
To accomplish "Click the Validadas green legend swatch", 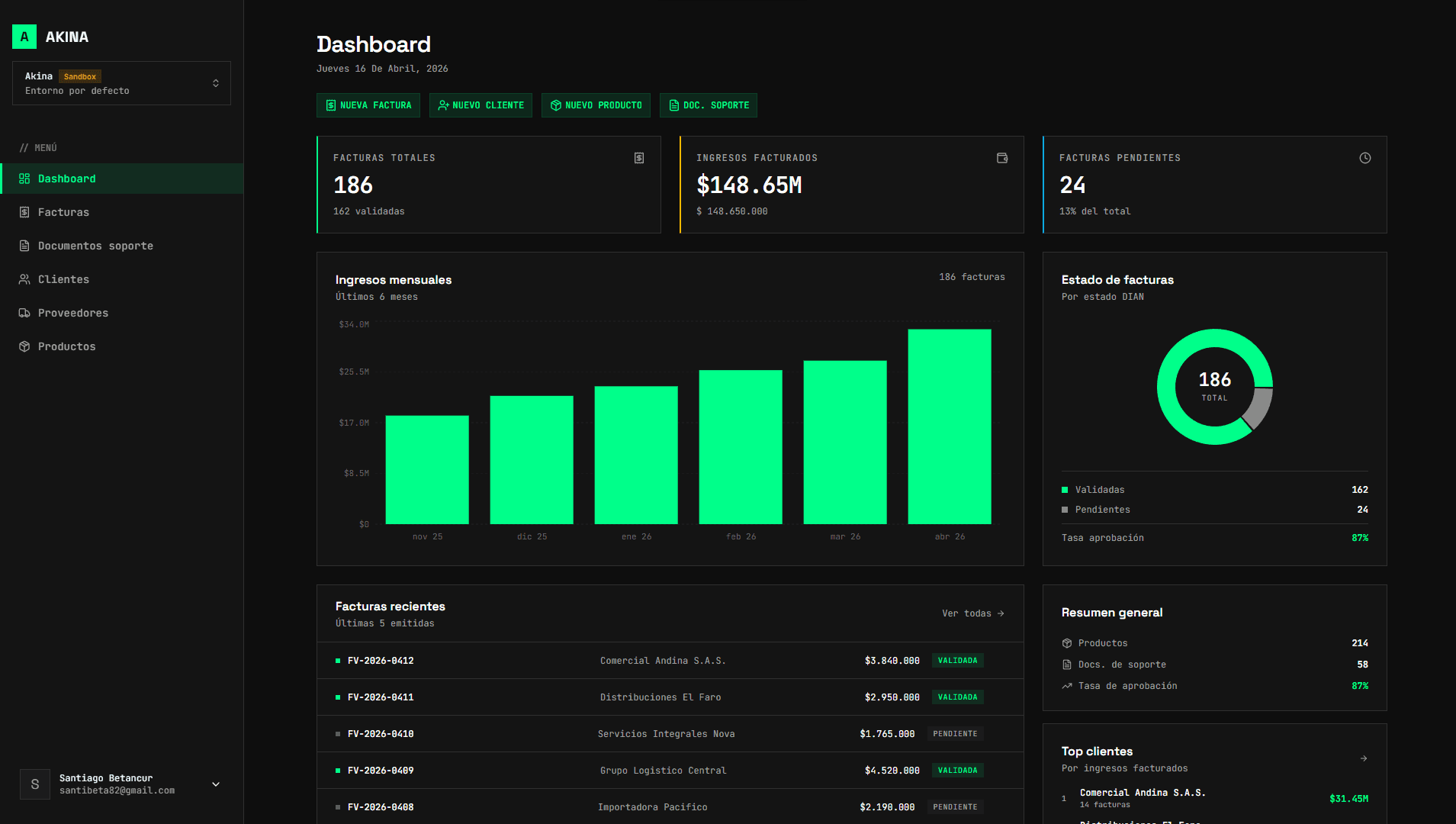I will (x=1065, y=490).
